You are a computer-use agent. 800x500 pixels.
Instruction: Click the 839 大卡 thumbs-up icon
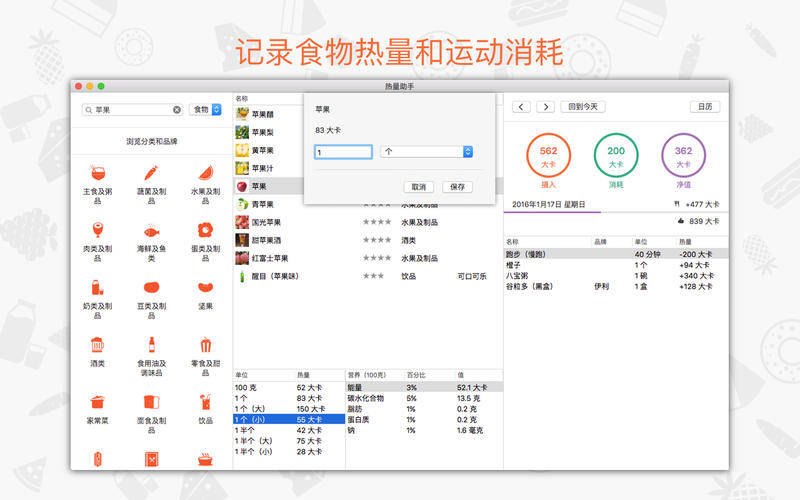pyautogui.click(x=681, y=221)
